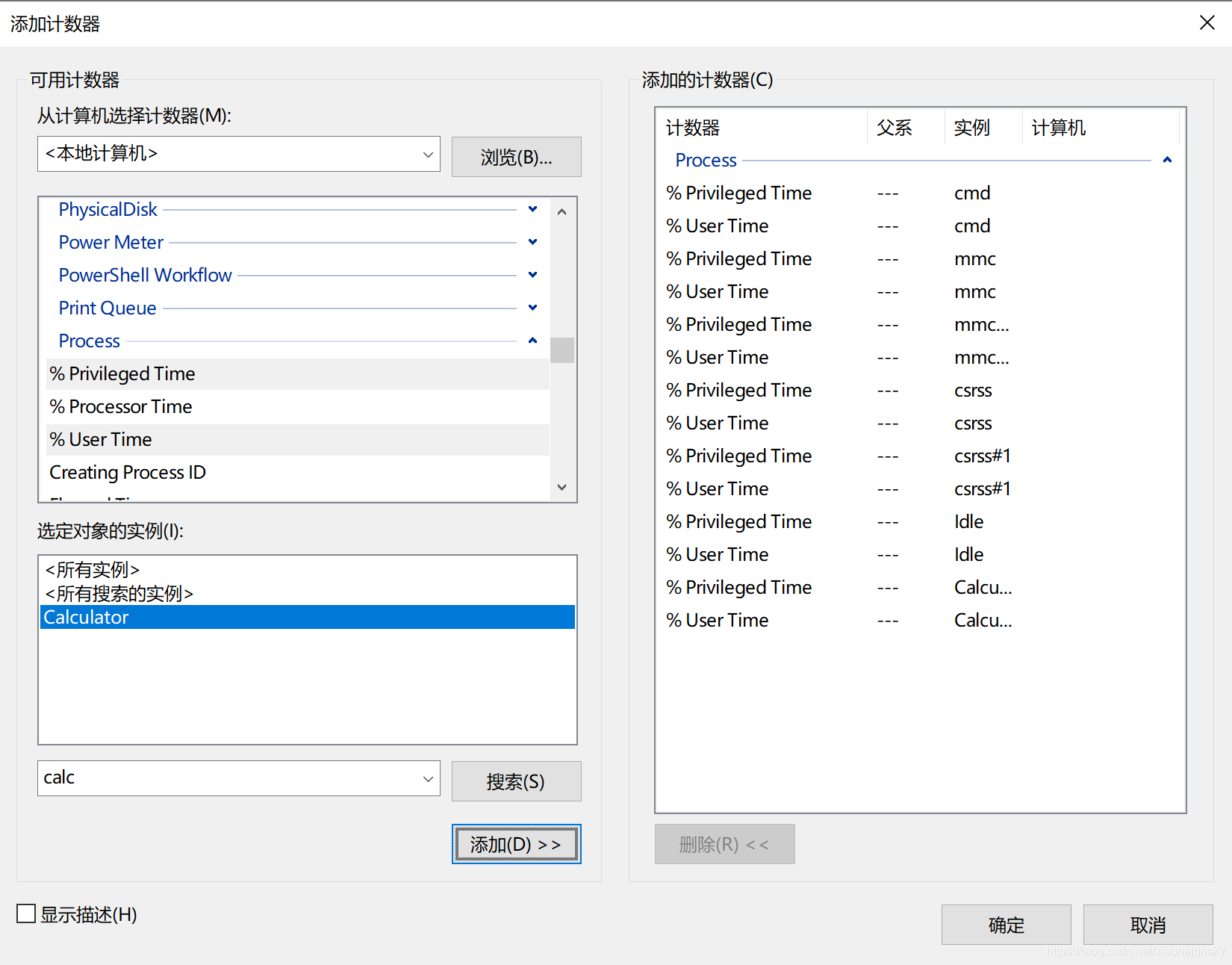
Task: Click the 父系 column header
Action: click(x=906, y=128)
